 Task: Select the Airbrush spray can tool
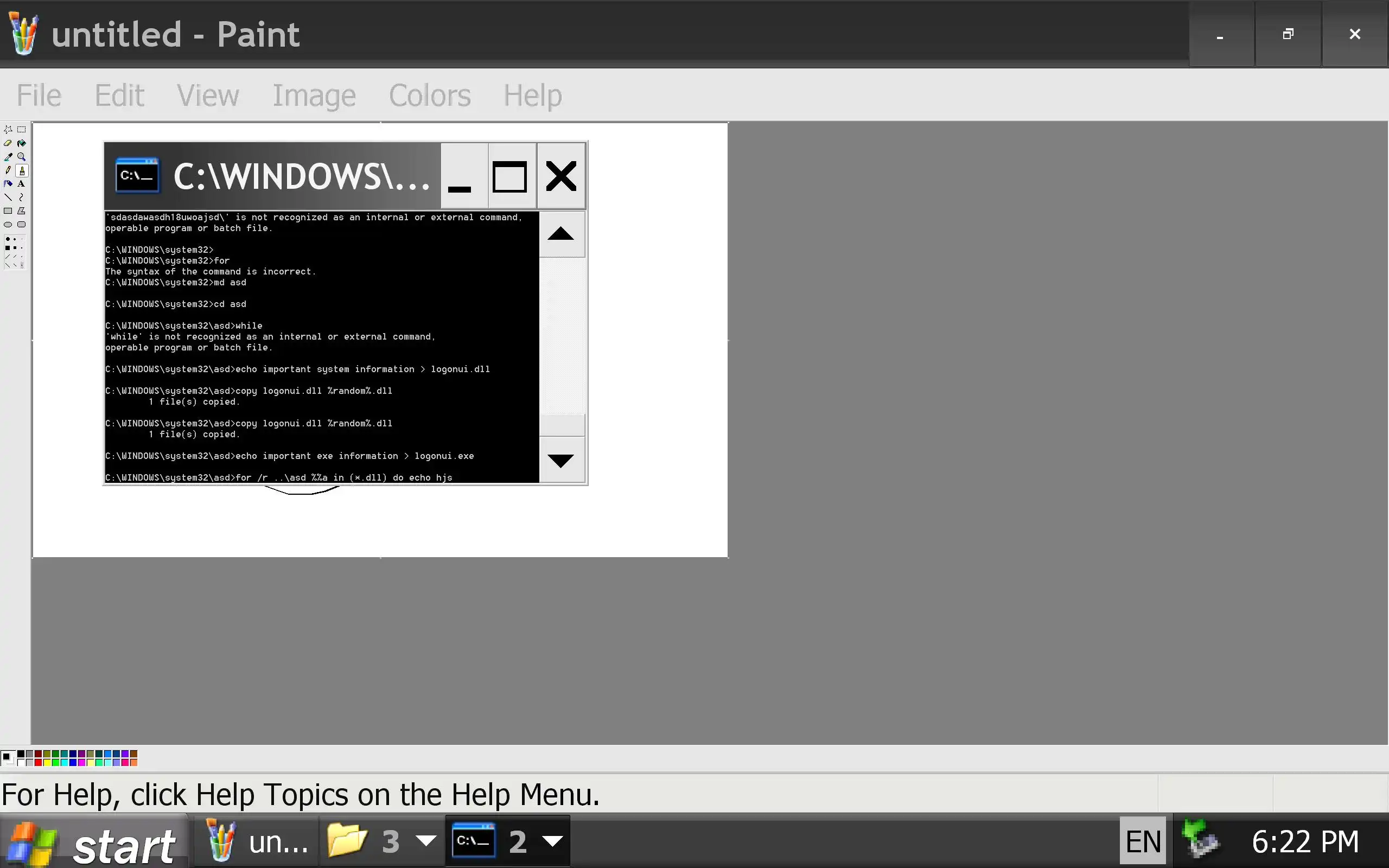pyautogui.click(x=8, y=184)
